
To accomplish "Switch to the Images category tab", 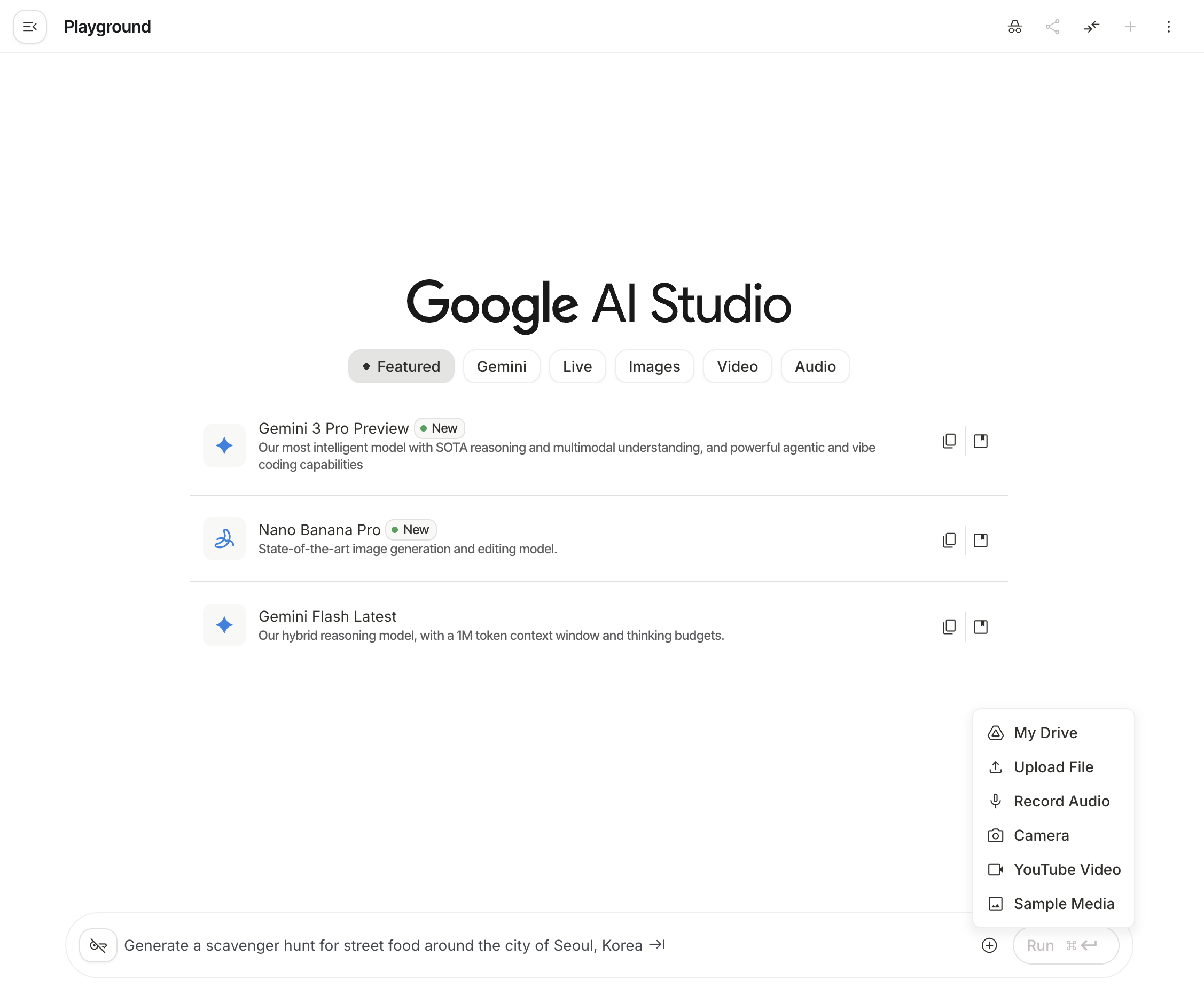I will tap(654, 366).
